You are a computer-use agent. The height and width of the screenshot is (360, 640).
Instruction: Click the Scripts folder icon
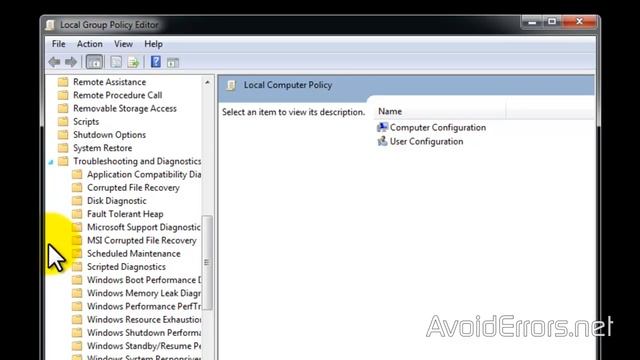(63, 122)
